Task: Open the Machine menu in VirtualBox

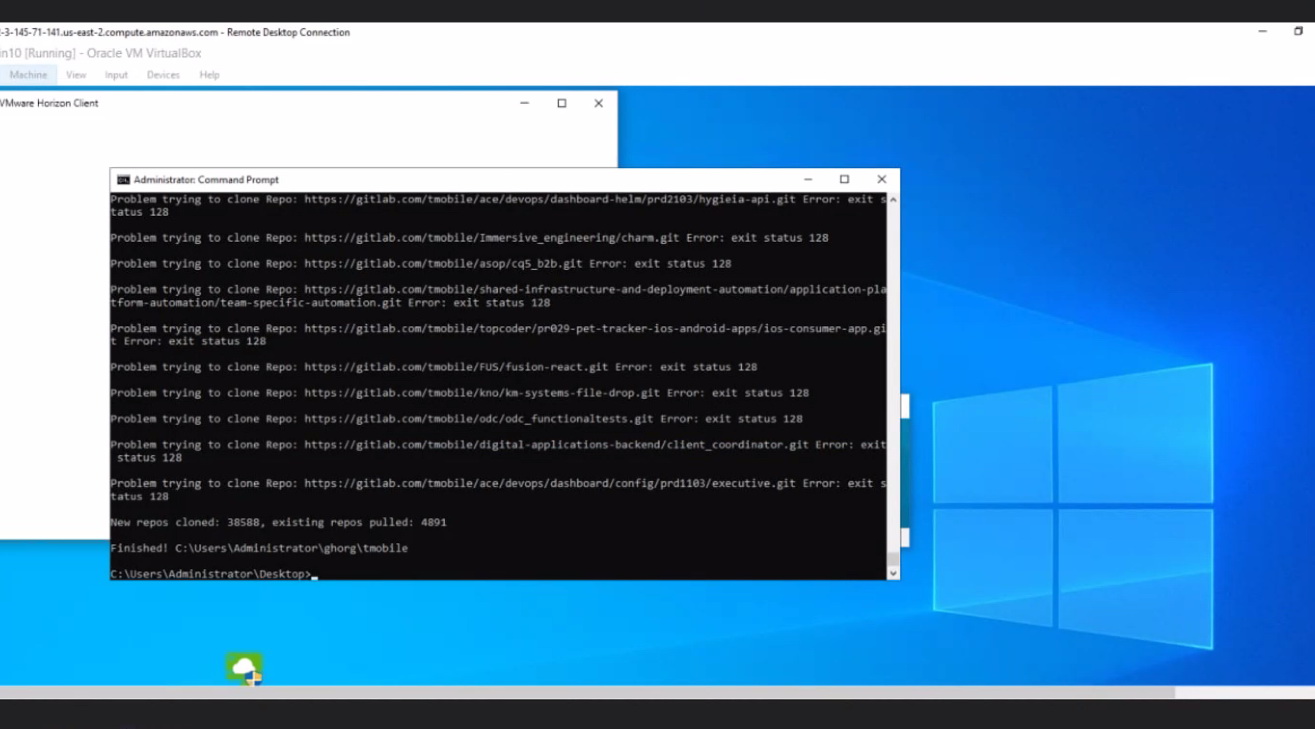Action: pos(28,75)
